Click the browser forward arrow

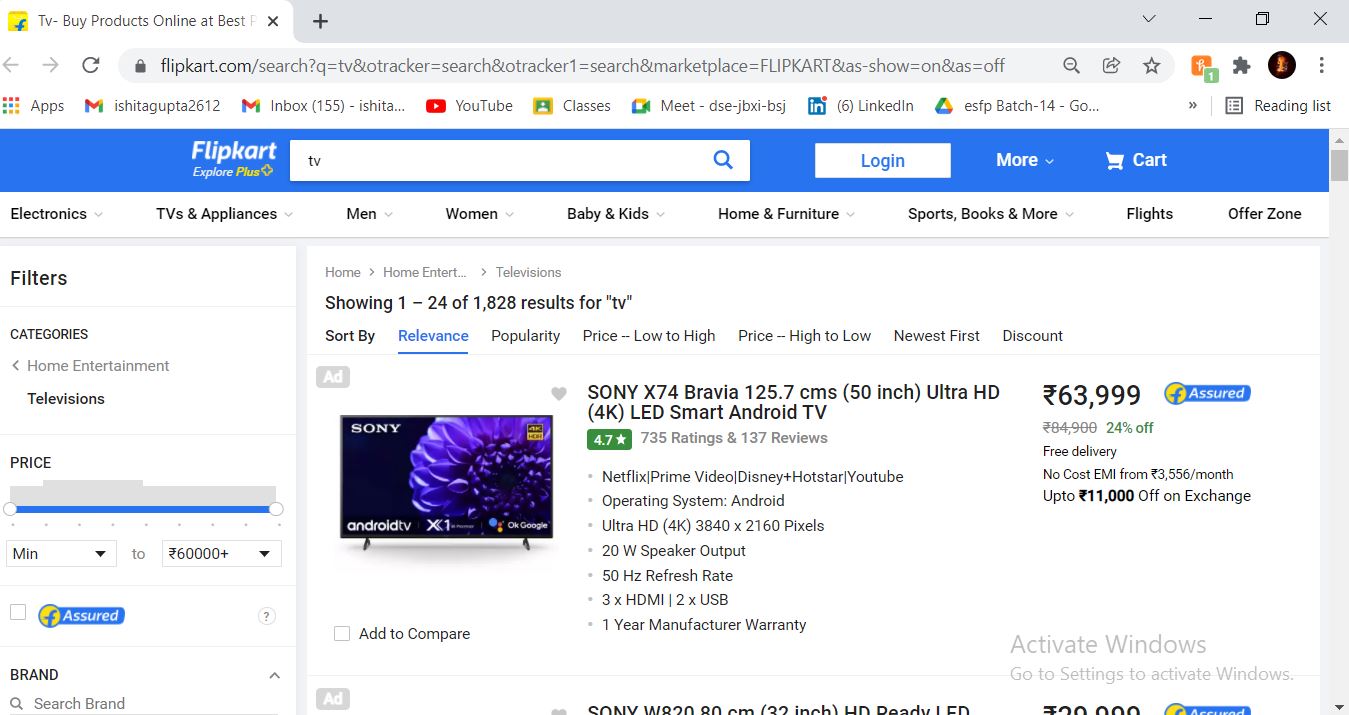(x=50, y=66)
